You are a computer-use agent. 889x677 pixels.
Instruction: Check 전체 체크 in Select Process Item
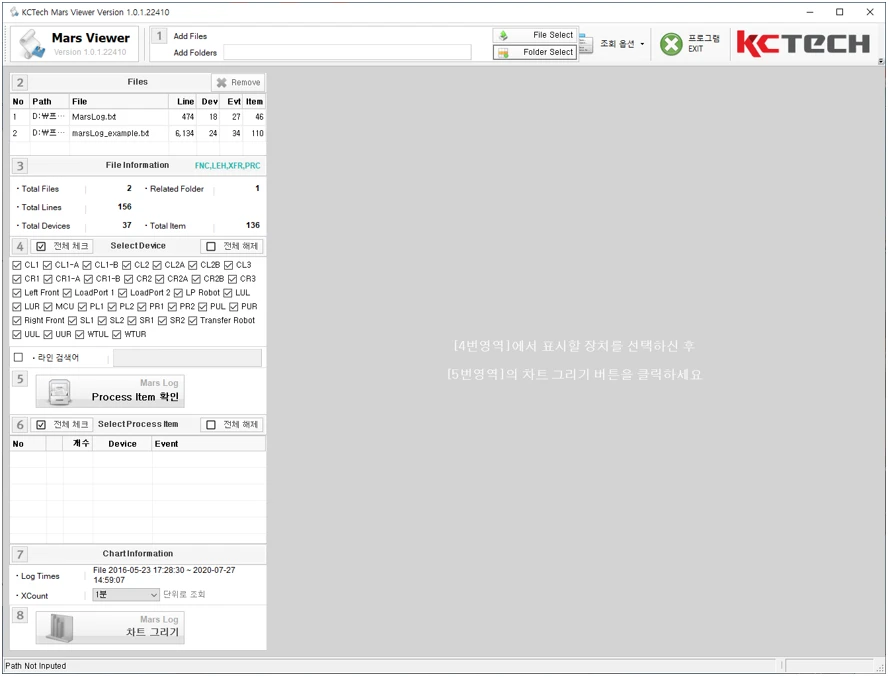pyautogui.click(x=41, y=425)
